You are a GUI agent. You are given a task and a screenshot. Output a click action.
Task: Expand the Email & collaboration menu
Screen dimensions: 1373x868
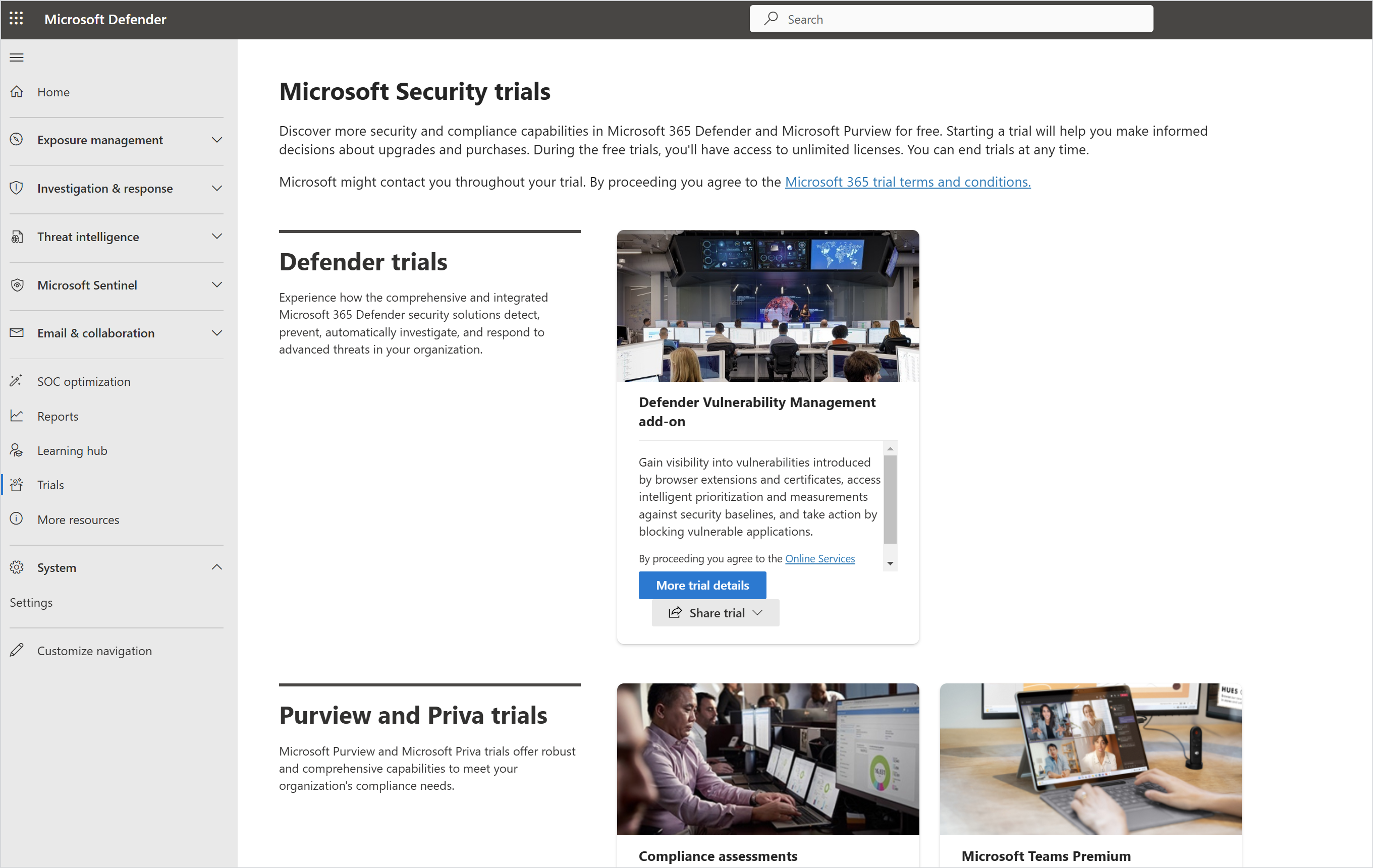[216, 333]
